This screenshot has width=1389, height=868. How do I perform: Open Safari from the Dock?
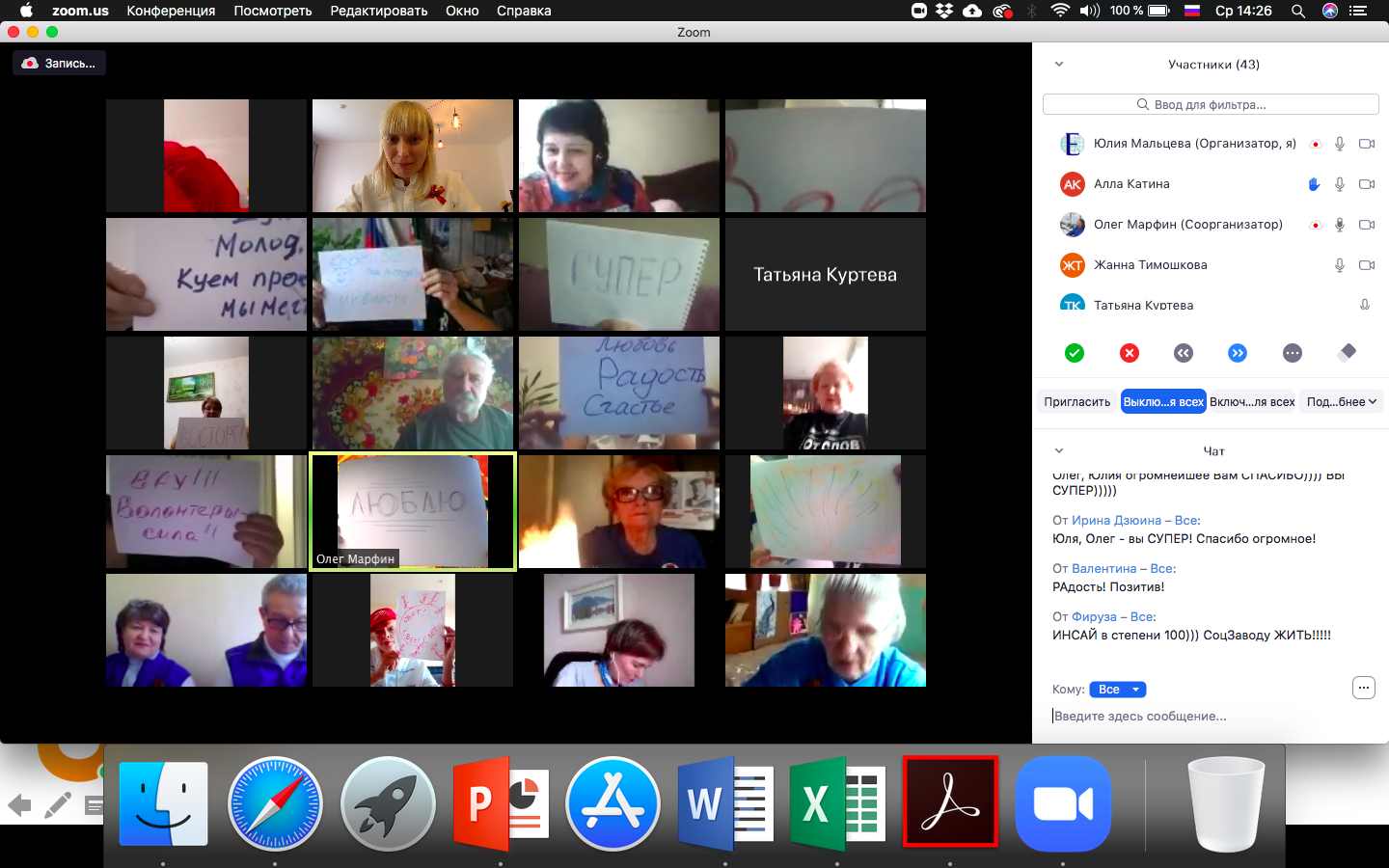point(275,804)
